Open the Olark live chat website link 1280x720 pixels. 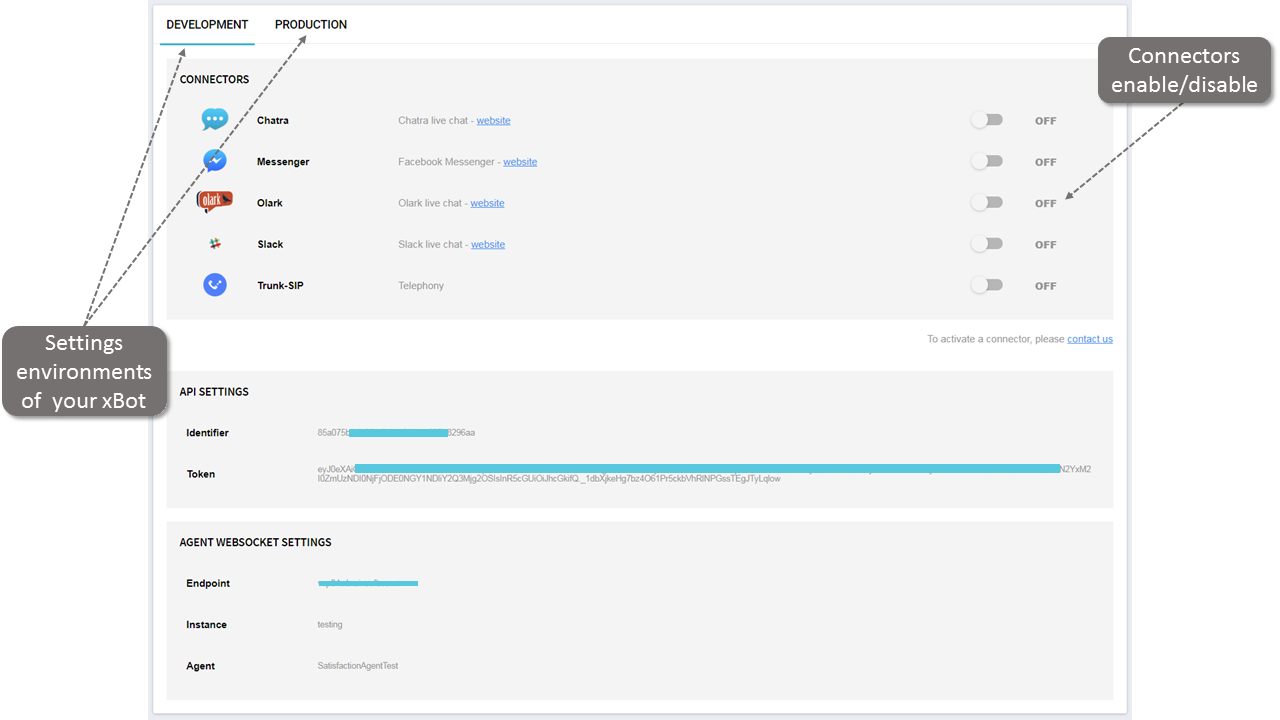click(x=487, y=203)
